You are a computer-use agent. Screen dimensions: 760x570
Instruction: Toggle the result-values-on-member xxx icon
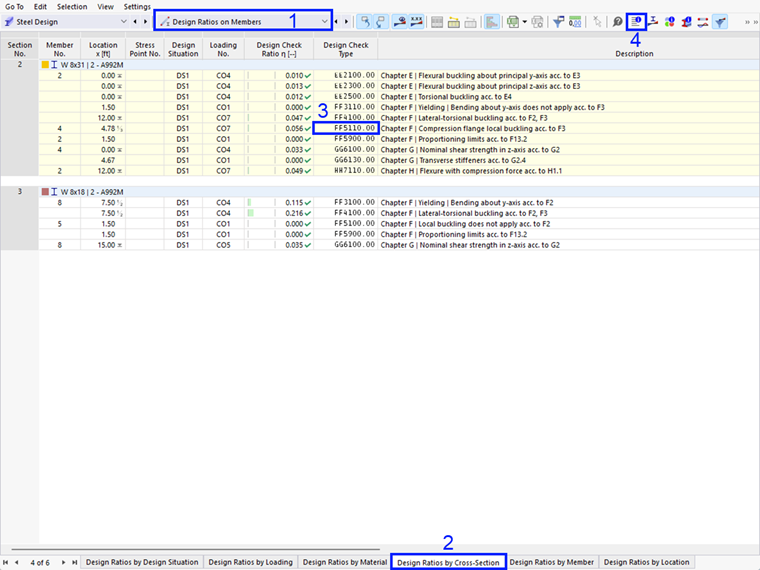416,22
